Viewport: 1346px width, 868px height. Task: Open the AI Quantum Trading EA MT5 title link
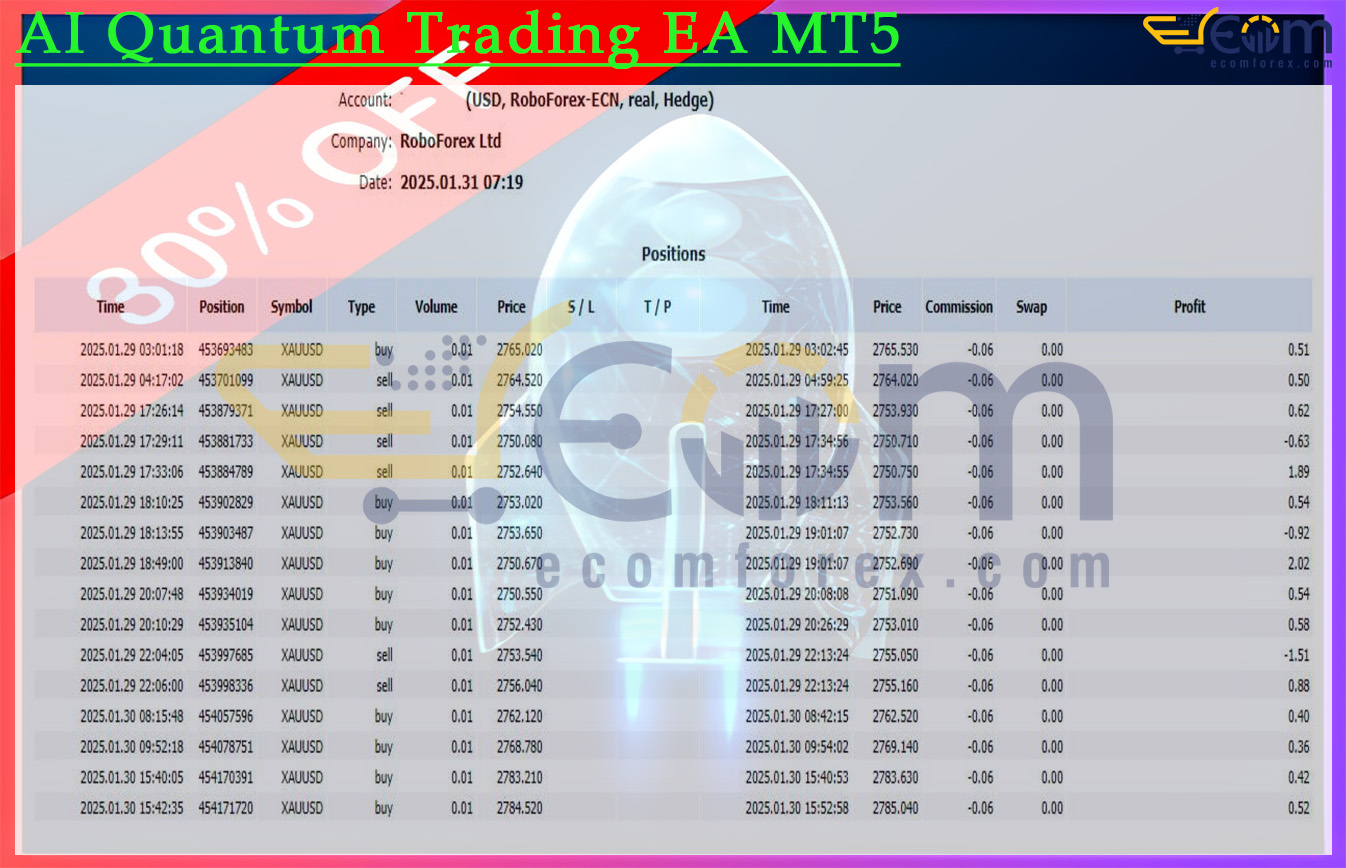(x=458, y=36)
